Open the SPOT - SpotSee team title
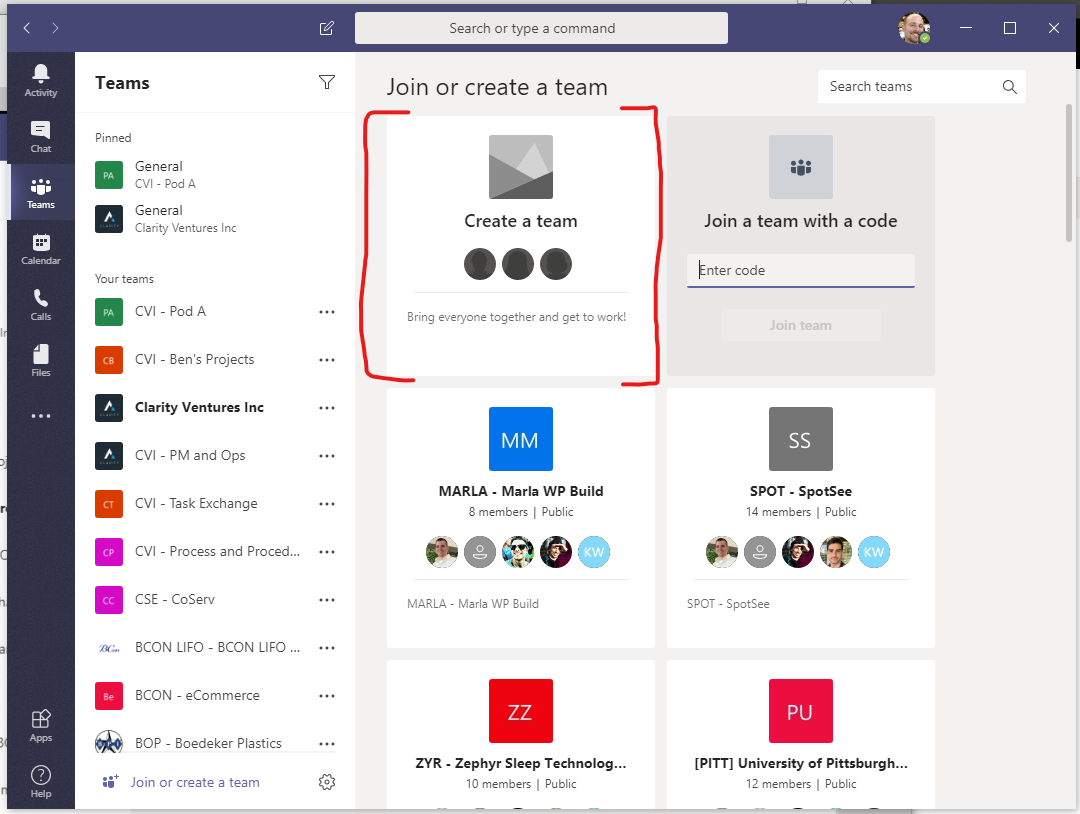The width and height of the screenshot is (1080, 814). click(800, 491)
